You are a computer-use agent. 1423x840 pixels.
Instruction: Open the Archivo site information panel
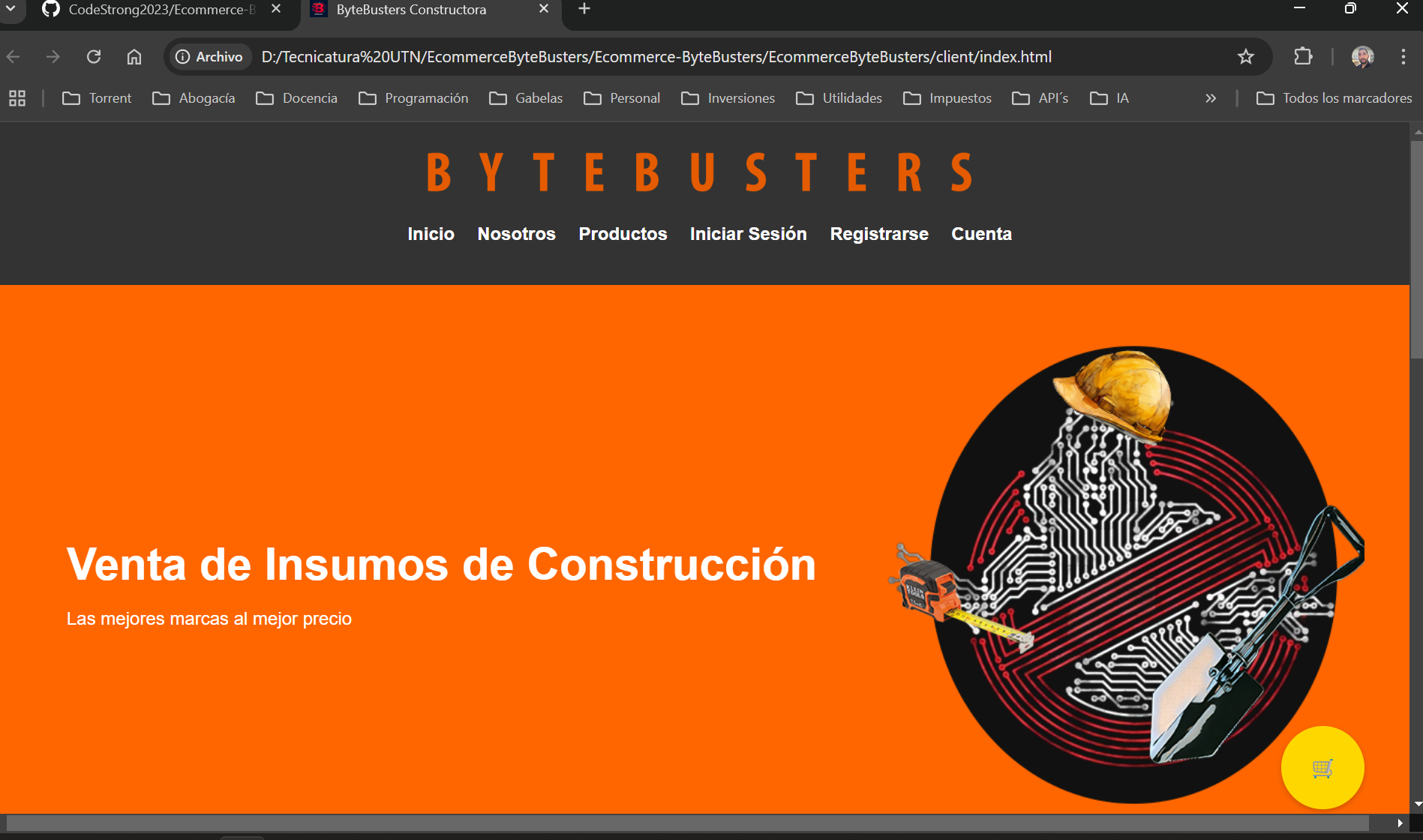tap(209, 56)
